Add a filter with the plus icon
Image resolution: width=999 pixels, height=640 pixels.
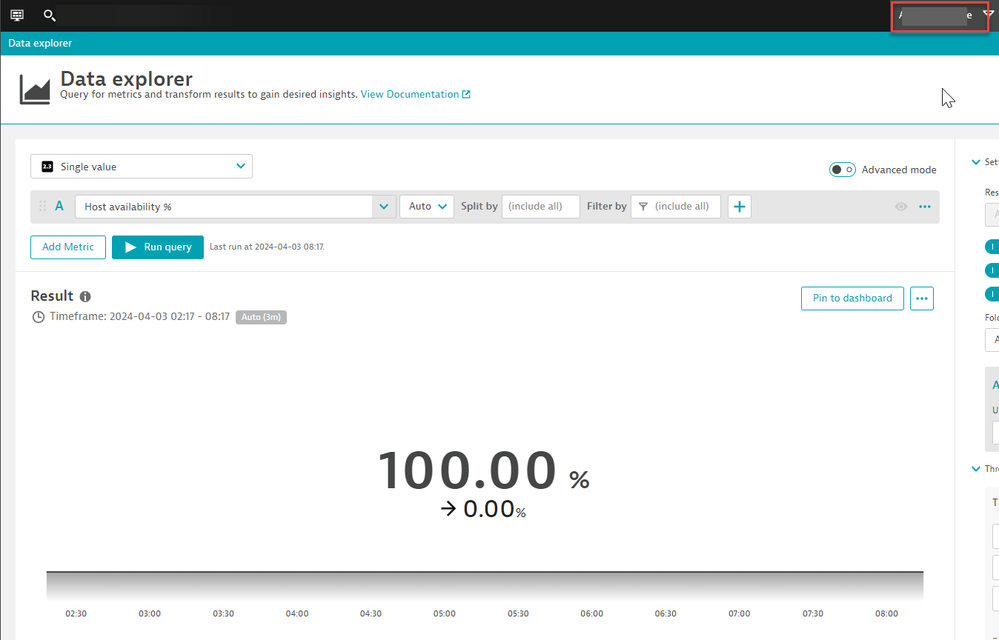739,207
